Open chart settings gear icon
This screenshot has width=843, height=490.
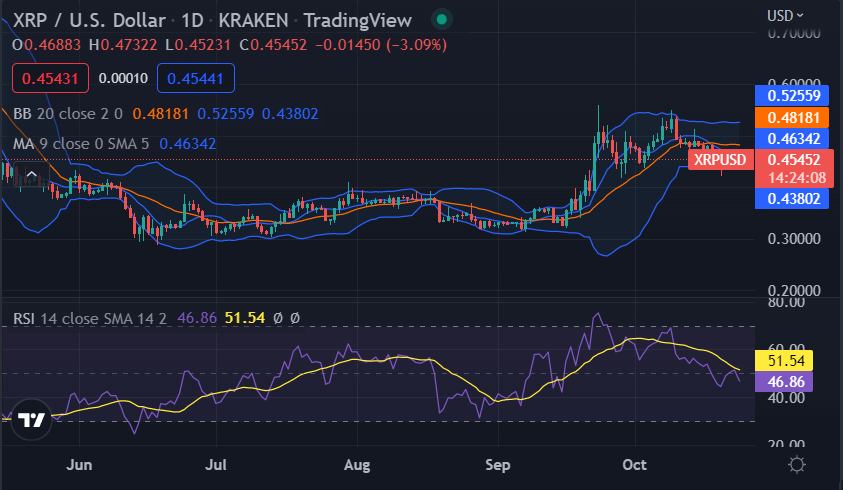797,465
